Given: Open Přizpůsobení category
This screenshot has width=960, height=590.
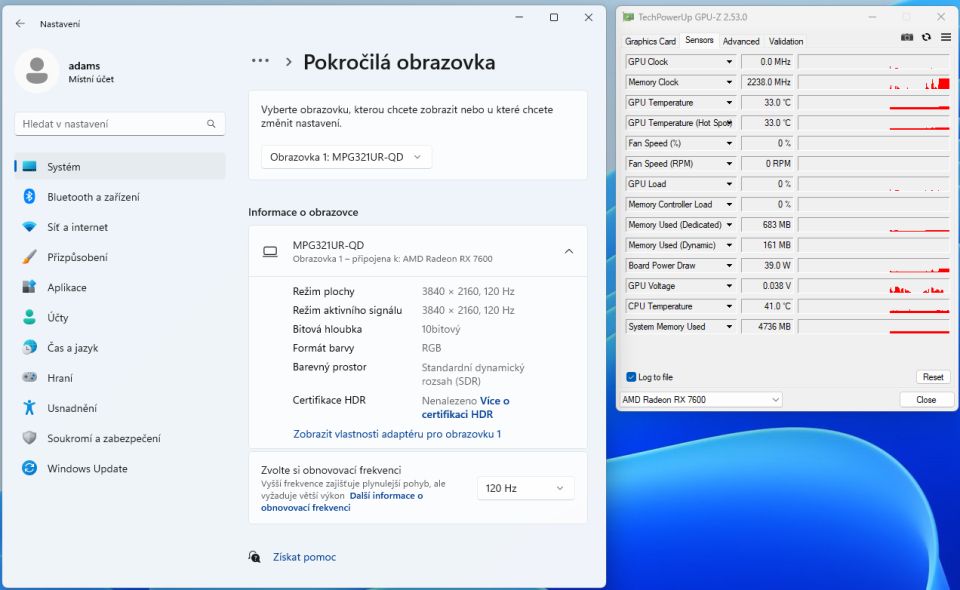Looking at the screenshot, I should click(120, 257).
